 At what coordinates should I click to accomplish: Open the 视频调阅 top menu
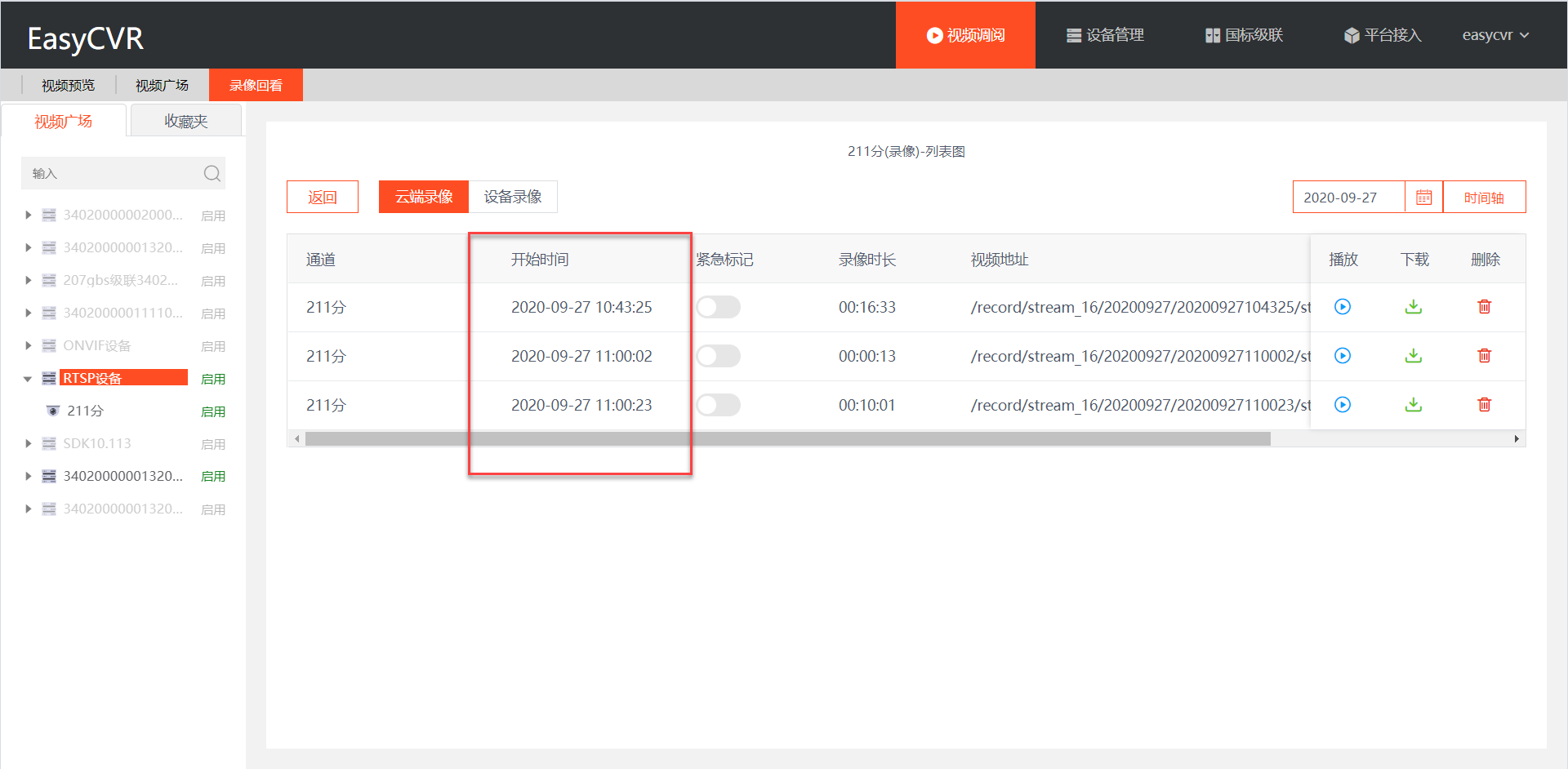pyautogui.click(x=965, y=35)
